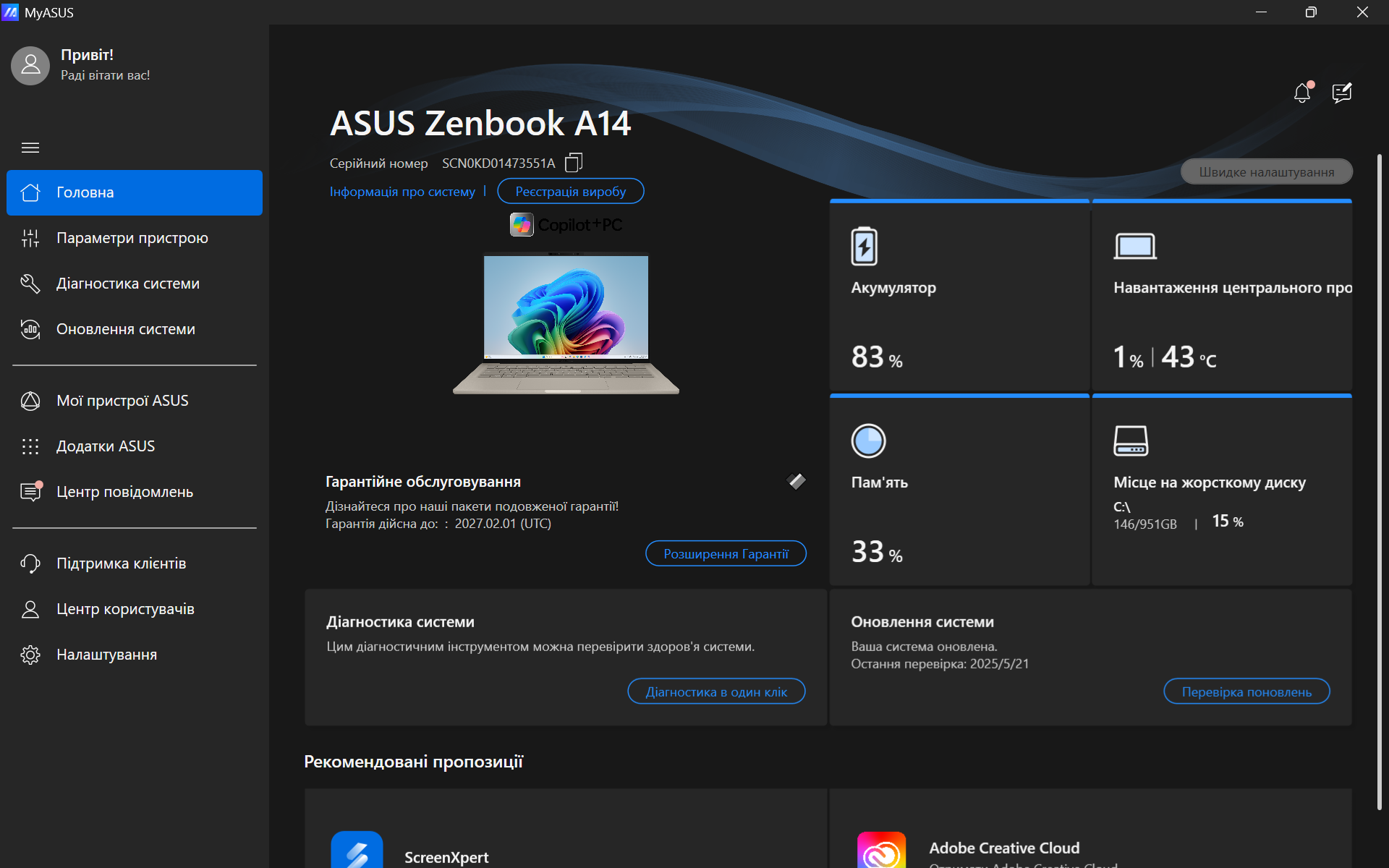Click the Розширення Гарантії button
The height and width of the screenshot is (868, 1389).
coord(726,554)
